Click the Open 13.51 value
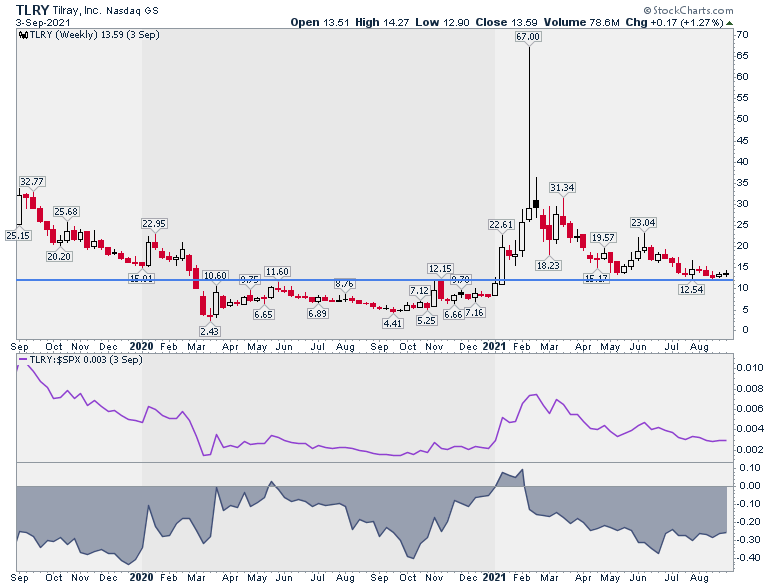 coord(320,22)
